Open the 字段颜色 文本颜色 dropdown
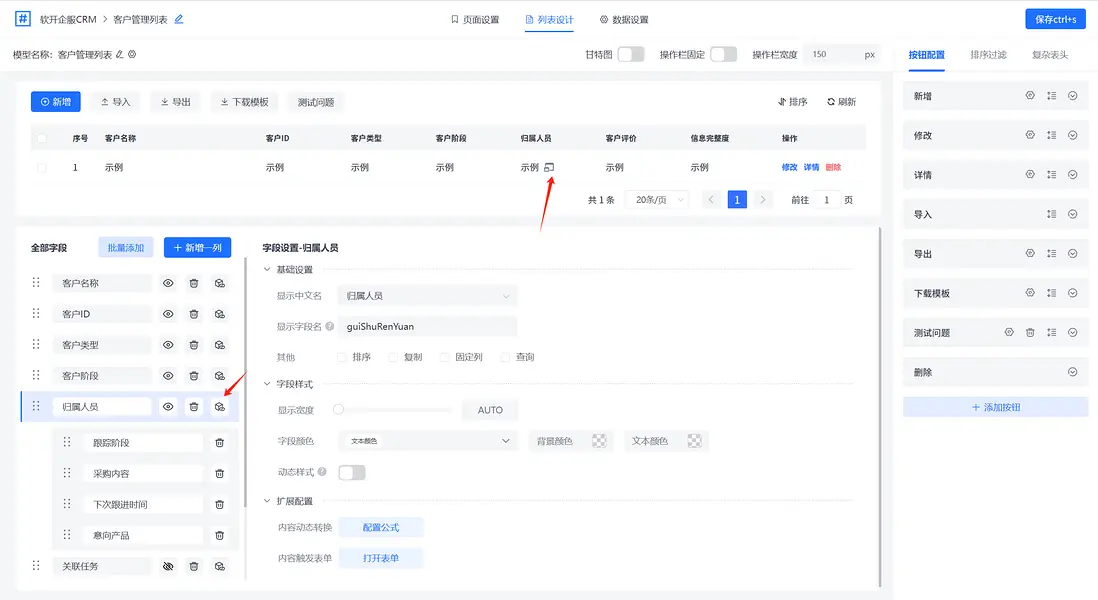This screenshot has height=600, width=1098. [427, 441]
